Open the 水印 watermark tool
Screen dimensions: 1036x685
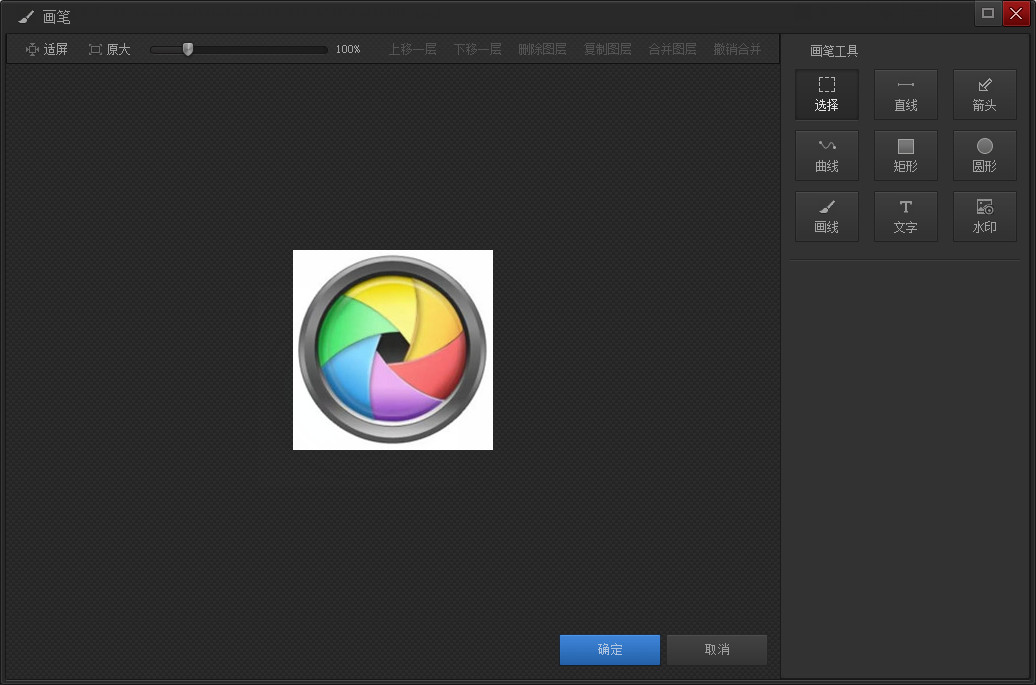tap(984, 217)
